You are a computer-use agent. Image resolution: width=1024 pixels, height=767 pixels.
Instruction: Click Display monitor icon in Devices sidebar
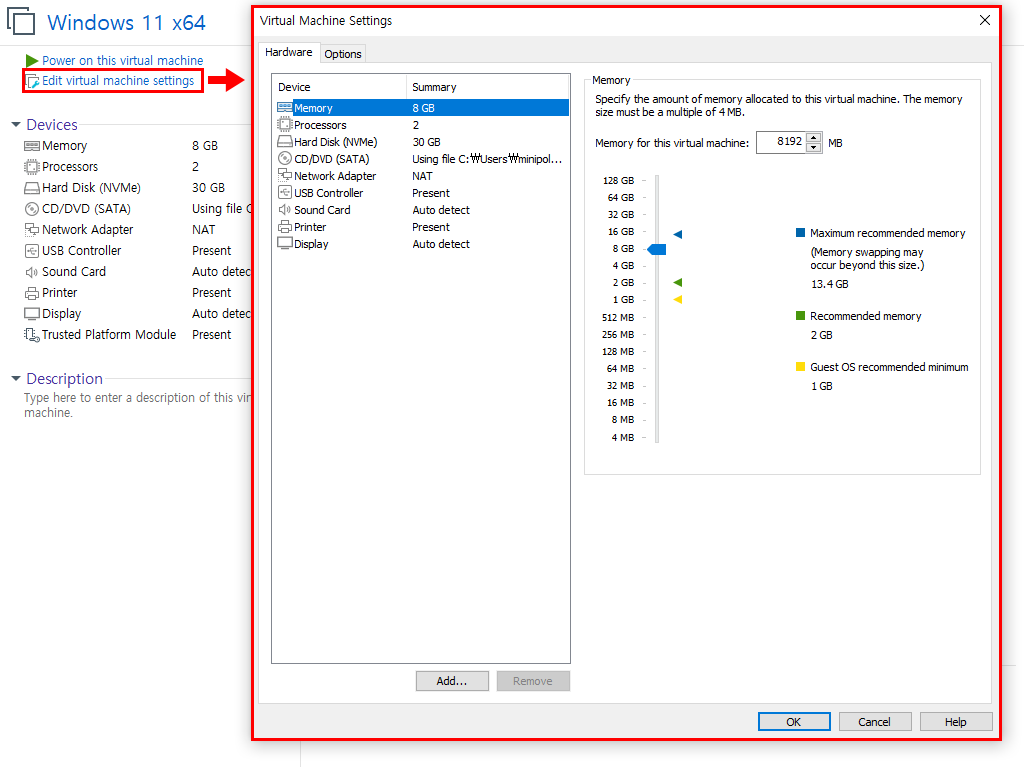[31, 314]
